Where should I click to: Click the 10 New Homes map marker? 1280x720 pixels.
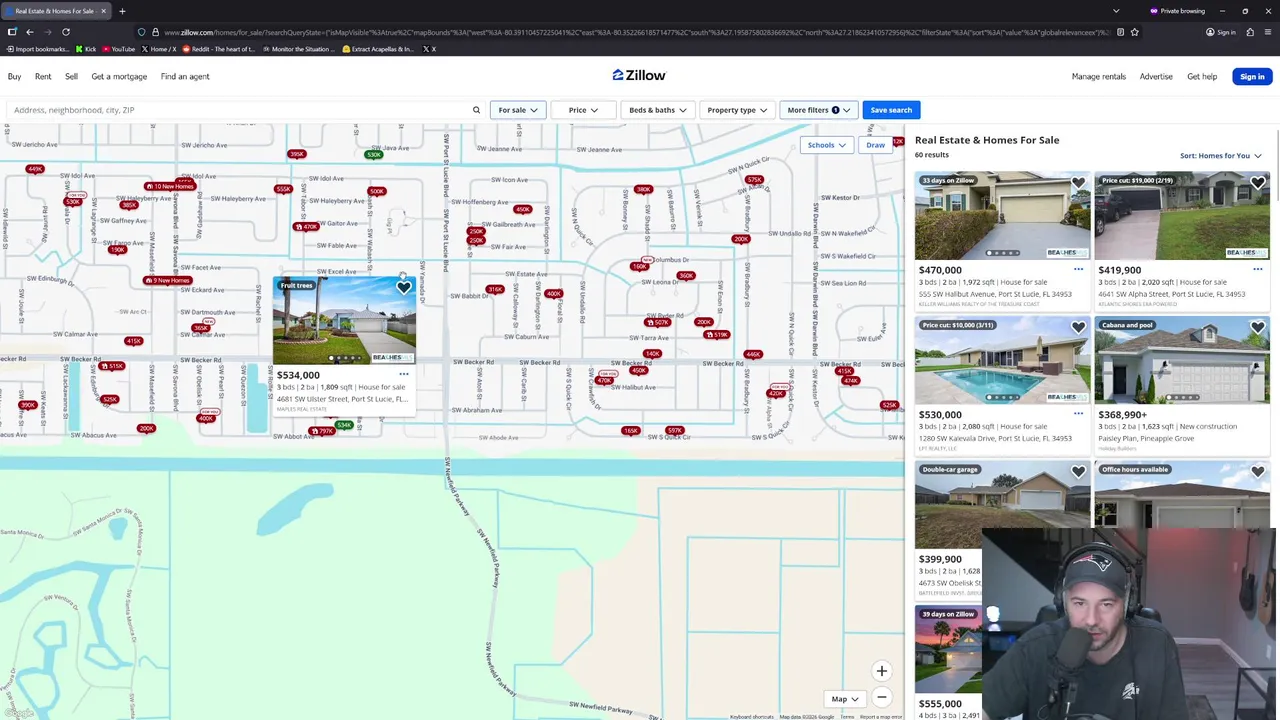tap(169, 186)
